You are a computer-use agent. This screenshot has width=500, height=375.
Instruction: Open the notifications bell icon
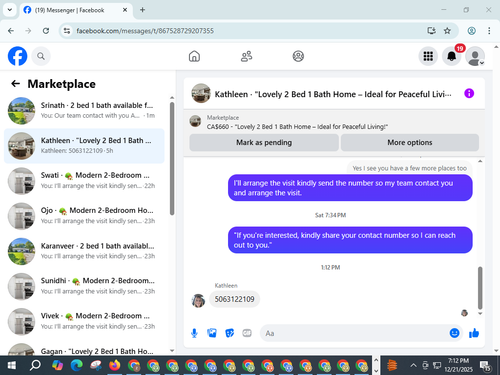point(451,56)
